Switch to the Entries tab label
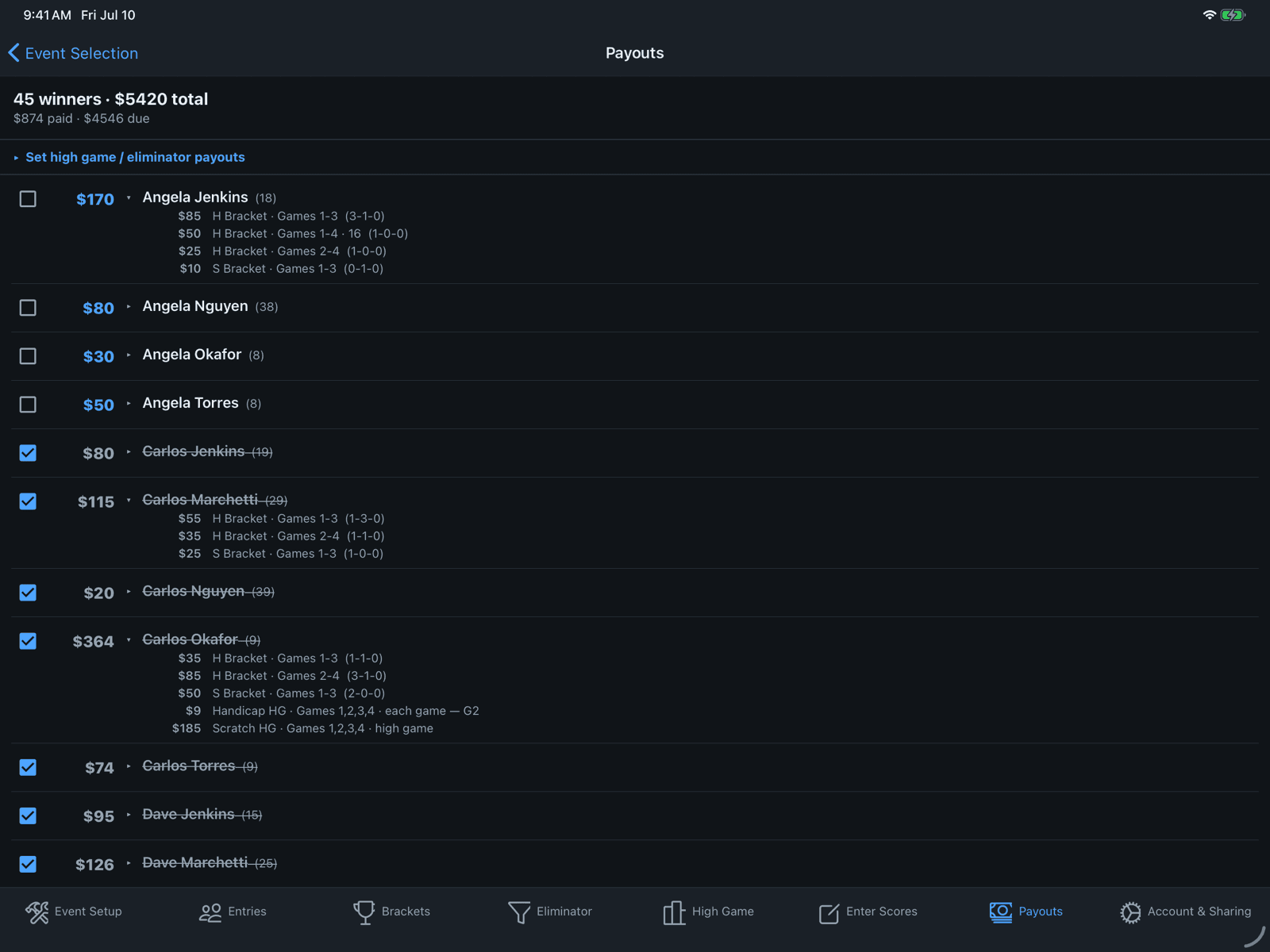The image size is (1270, 952). tap(247, 912)
